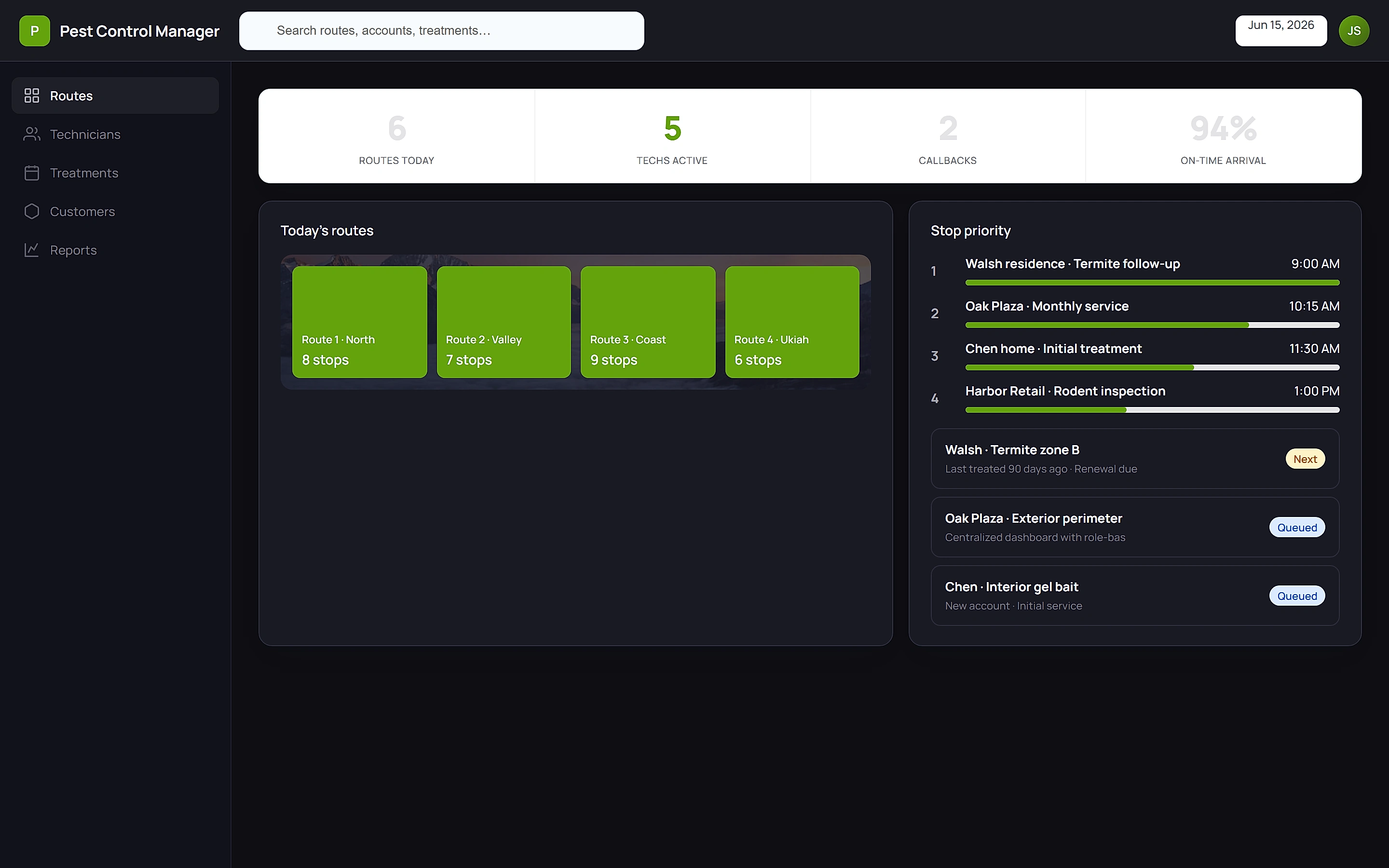Screen dimensions: 1389x868
Task: Click New account · Initial service text
Action: (1014, 606)
